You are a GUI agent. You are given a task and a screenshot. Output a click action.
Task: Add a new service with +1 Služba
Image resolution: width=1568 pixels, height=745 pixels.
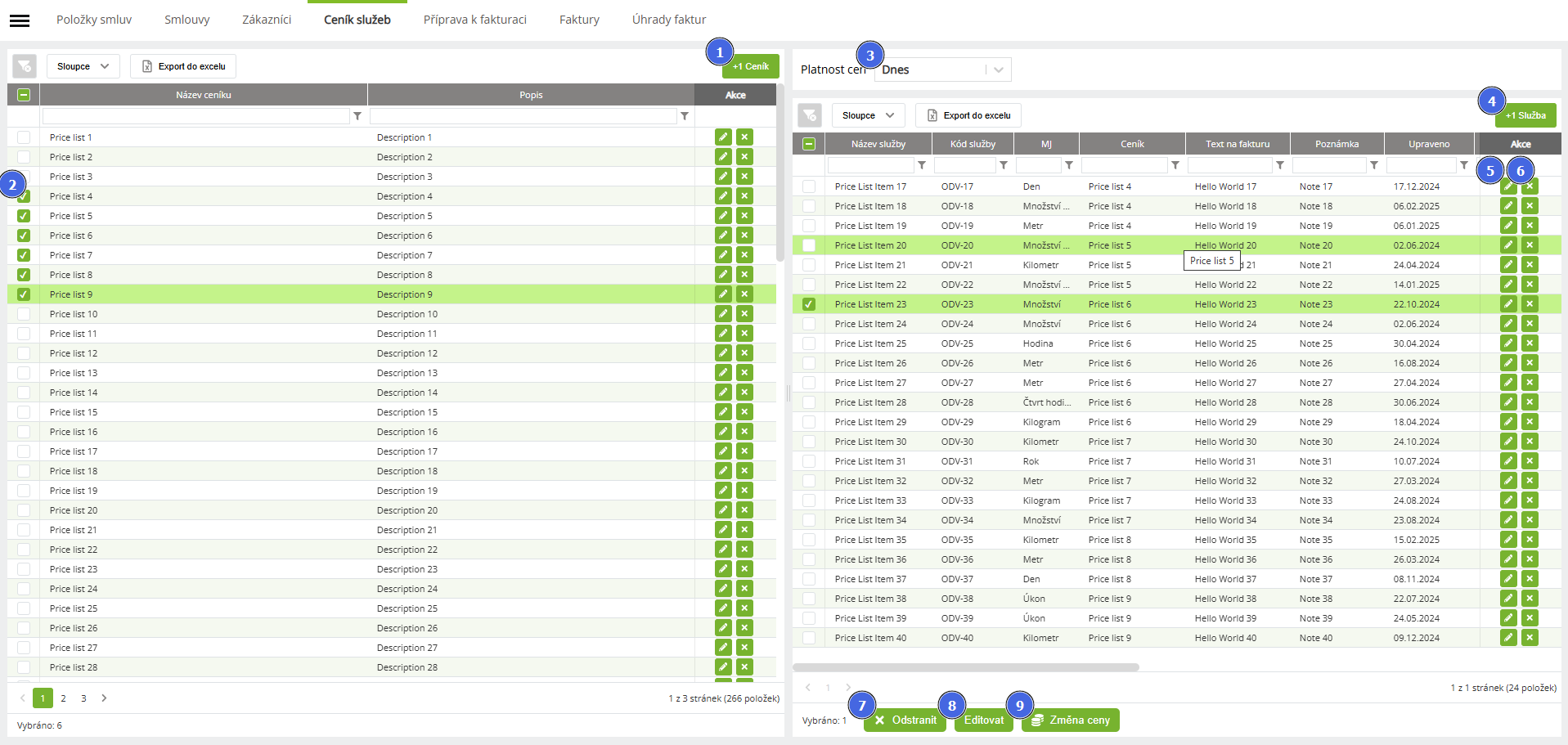[1525, 115]
